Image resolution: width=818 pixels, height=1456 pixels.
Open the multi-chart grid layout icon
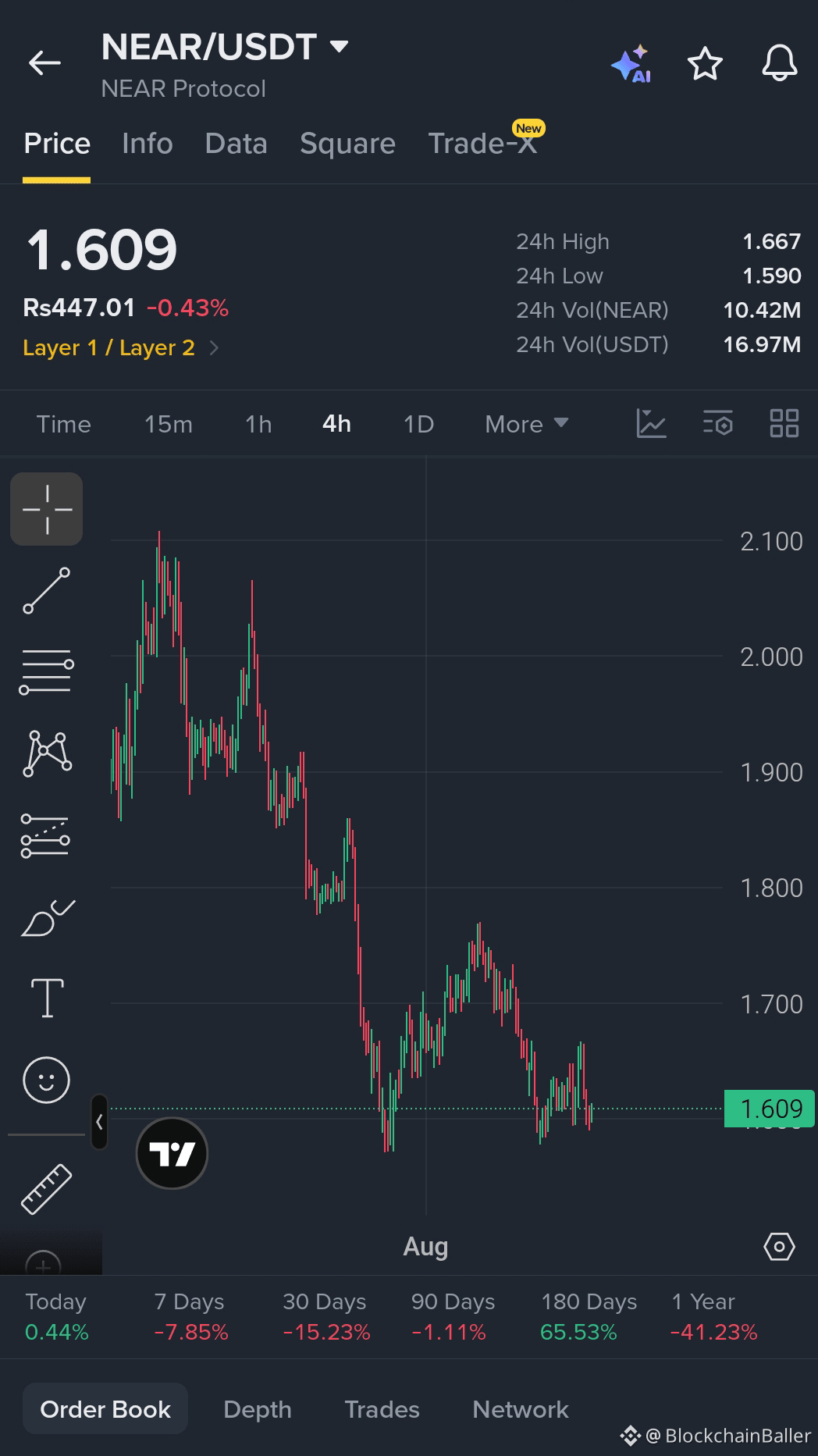pos(784,423)
